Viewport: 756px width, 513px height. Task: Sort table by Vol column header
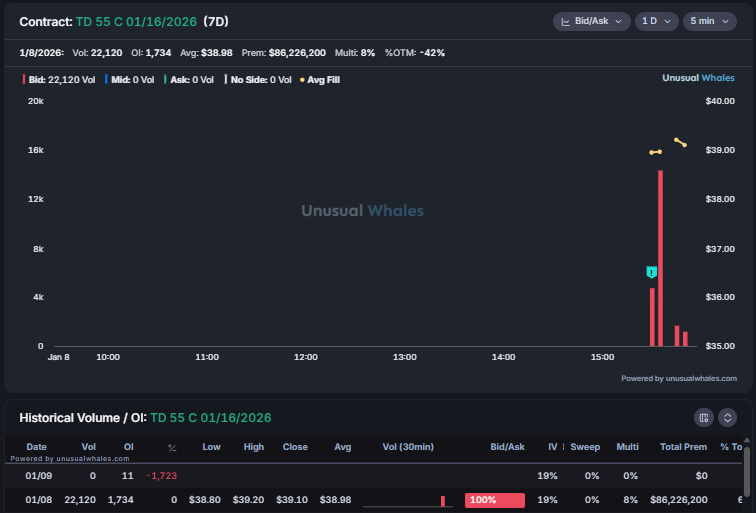88,447
